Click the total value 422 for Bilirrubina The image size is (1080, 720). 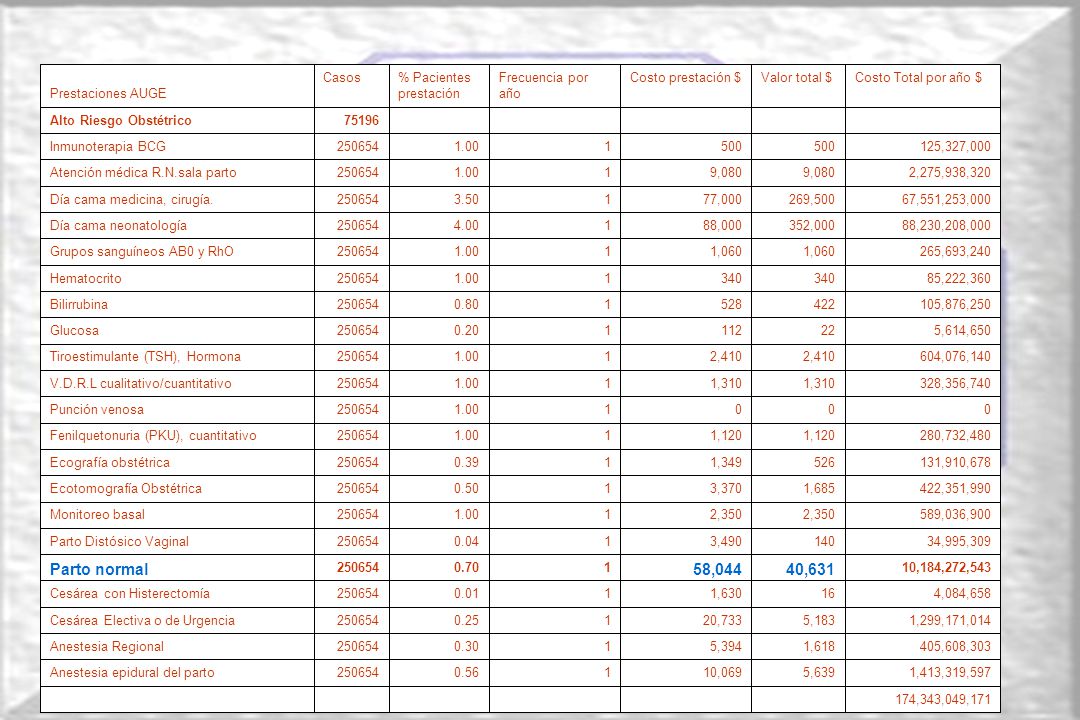pos(824,304)
